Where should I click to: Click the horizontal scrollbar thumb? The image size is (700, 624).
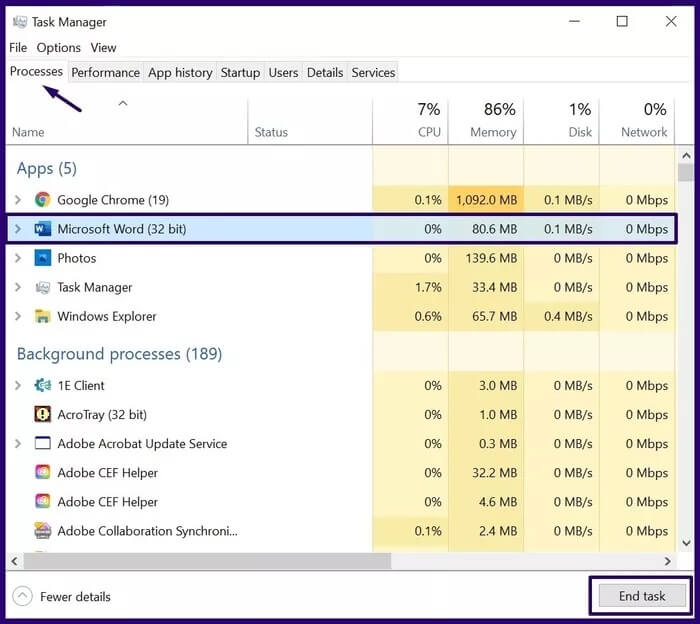pyautogui.click(x=207, y=561)
